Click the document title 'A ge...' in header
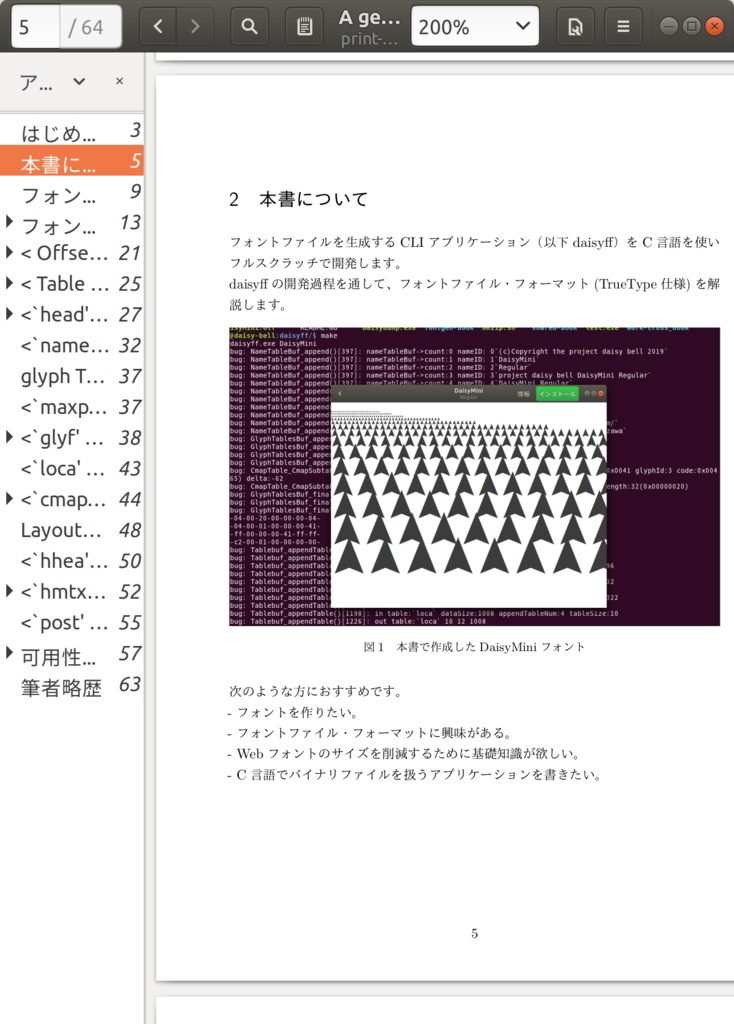734x1024 pixels. (369, 18)
